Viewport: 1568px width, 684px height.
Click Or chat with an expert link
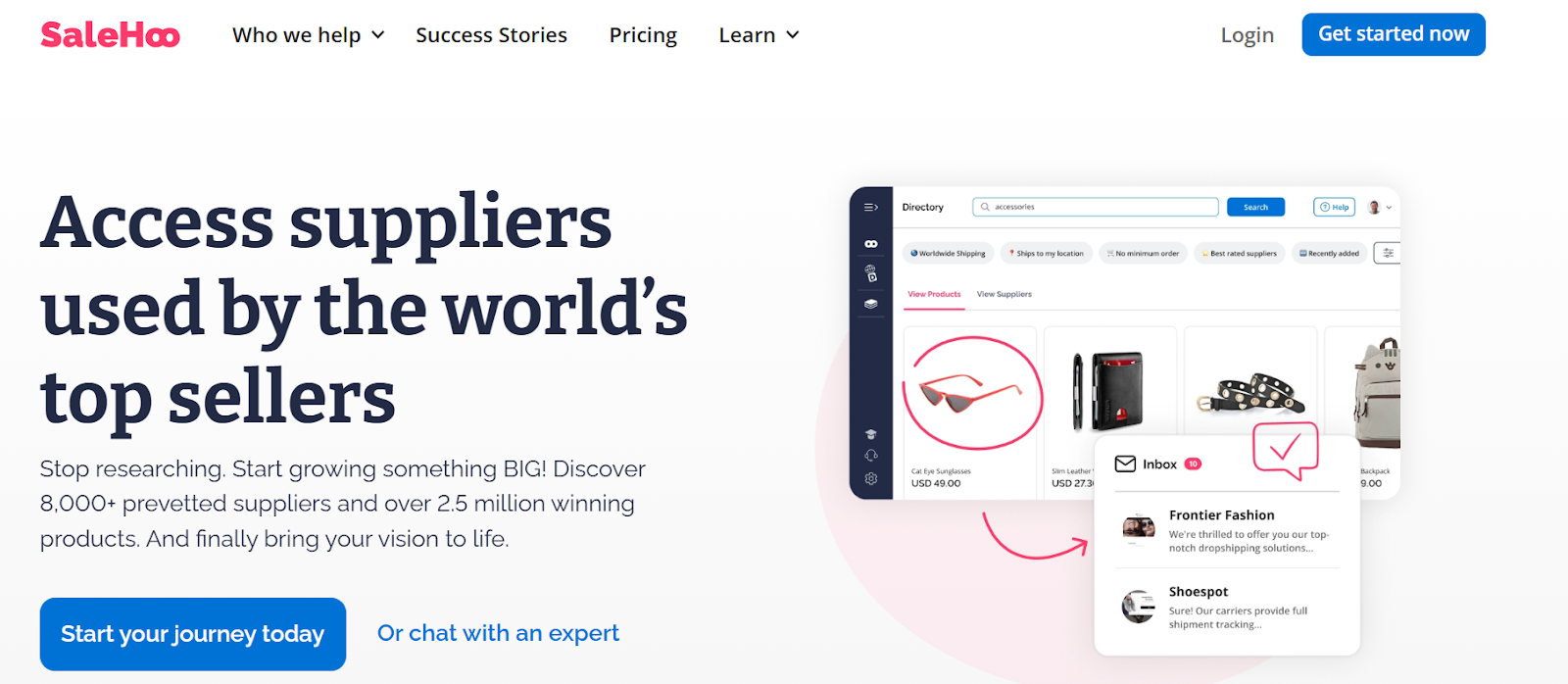(498, 633)
